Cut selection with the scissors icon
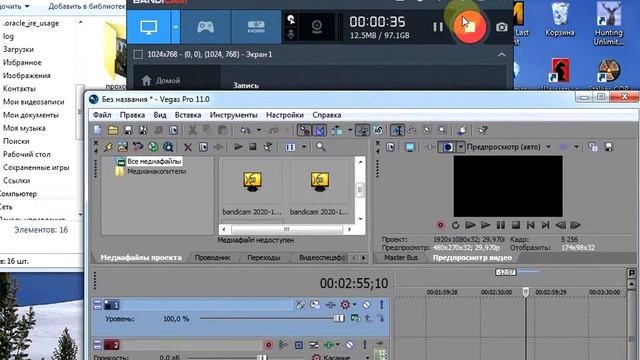 coord(193,130)
